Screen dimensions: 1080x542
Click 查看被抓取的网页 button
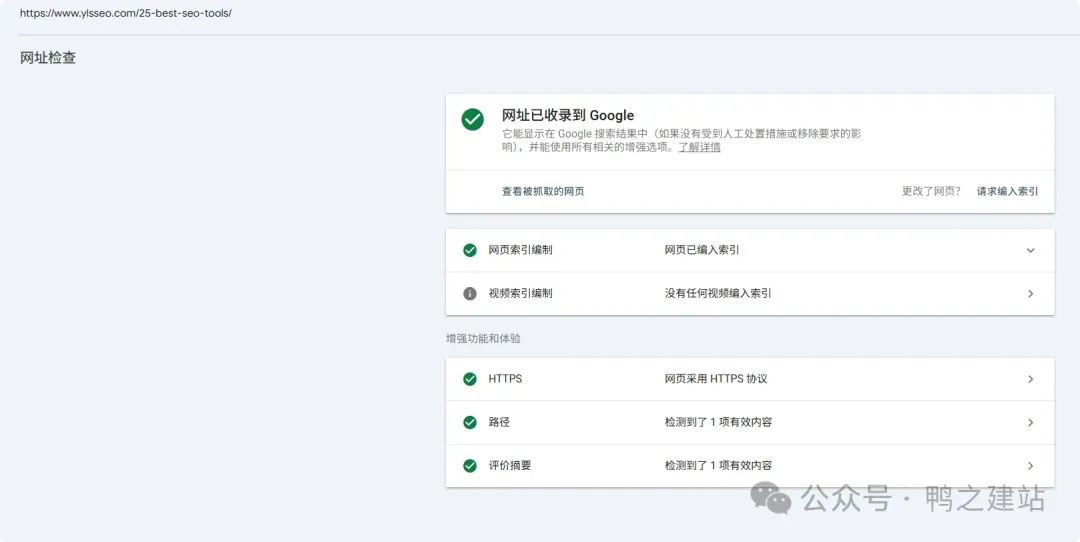(x=543, y=191)
